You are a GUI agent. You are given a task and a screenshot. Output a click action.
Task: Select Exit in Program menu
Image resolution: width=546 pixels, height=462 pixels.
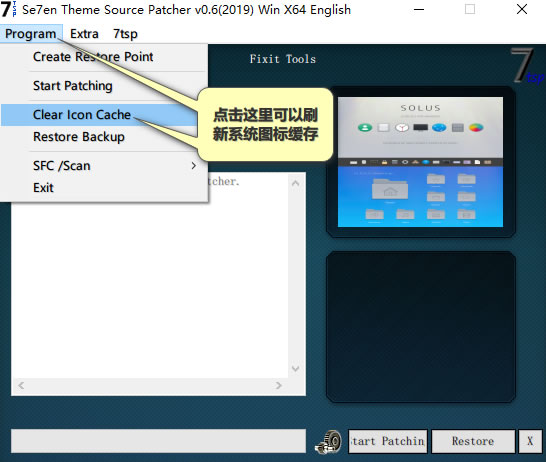(x=104, y=188)
